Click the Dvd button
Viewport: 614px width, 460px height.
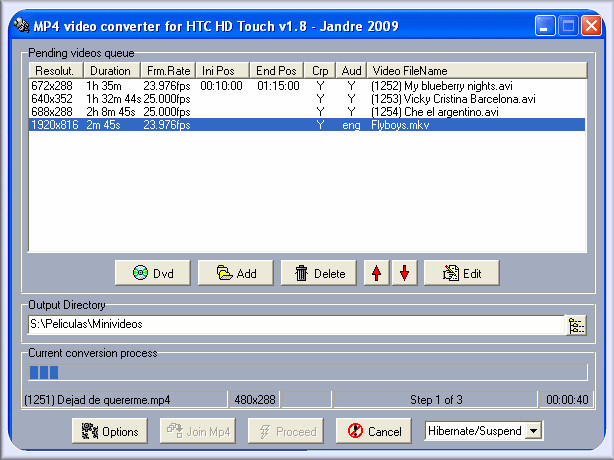coord(153,273)
